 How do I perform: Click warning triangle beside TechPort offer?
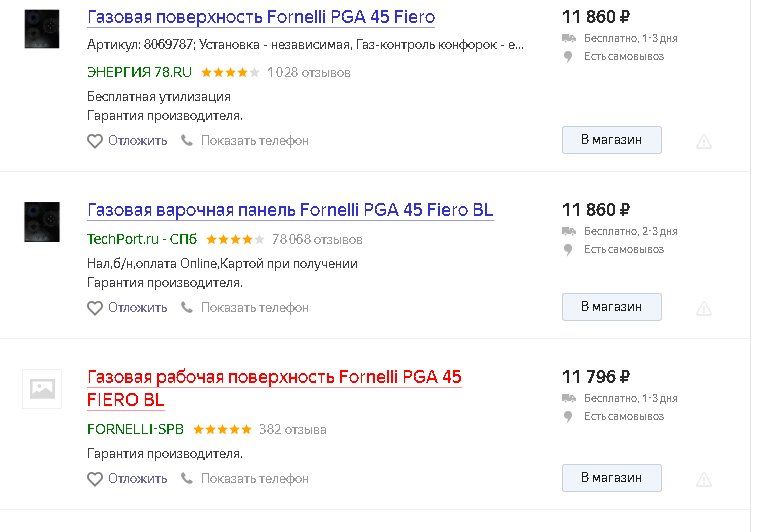[704, 309]
